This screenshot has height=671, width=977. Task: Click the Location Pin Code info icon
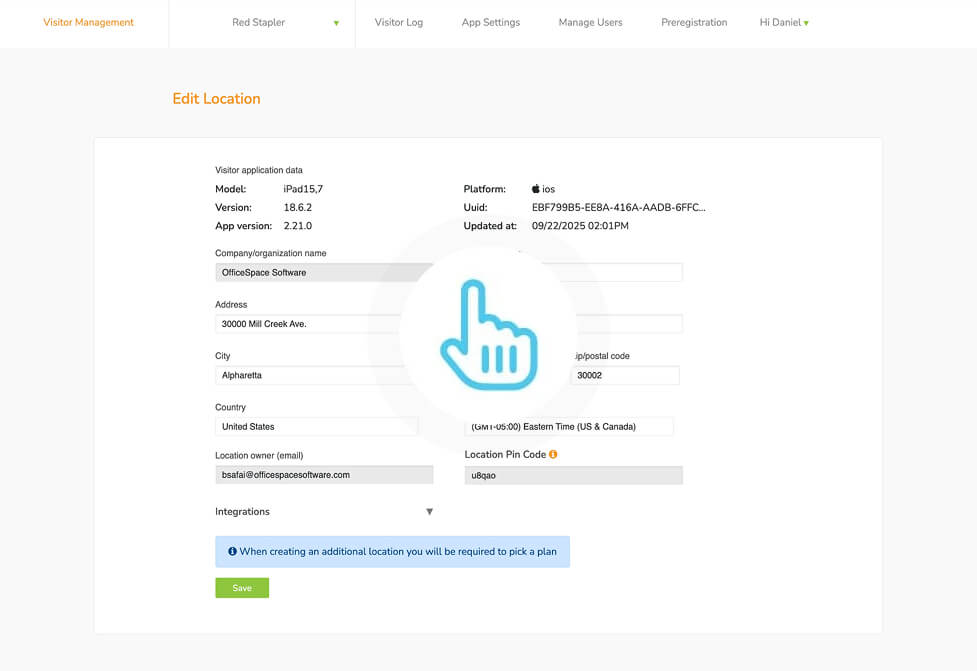pos(553,454)
